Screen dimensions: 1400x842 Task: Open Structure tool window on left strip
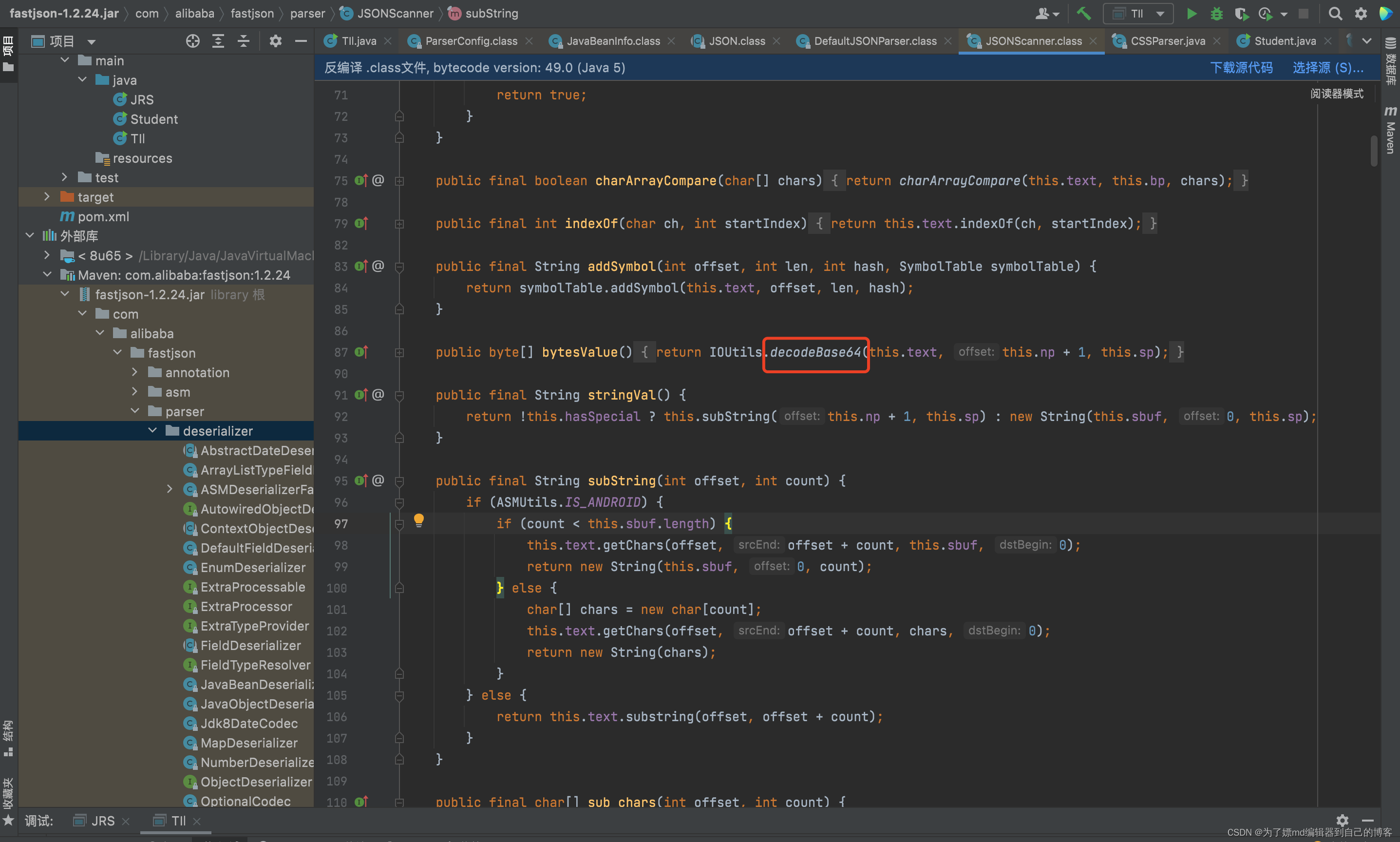pyautogui.click(x=8, y=738)
